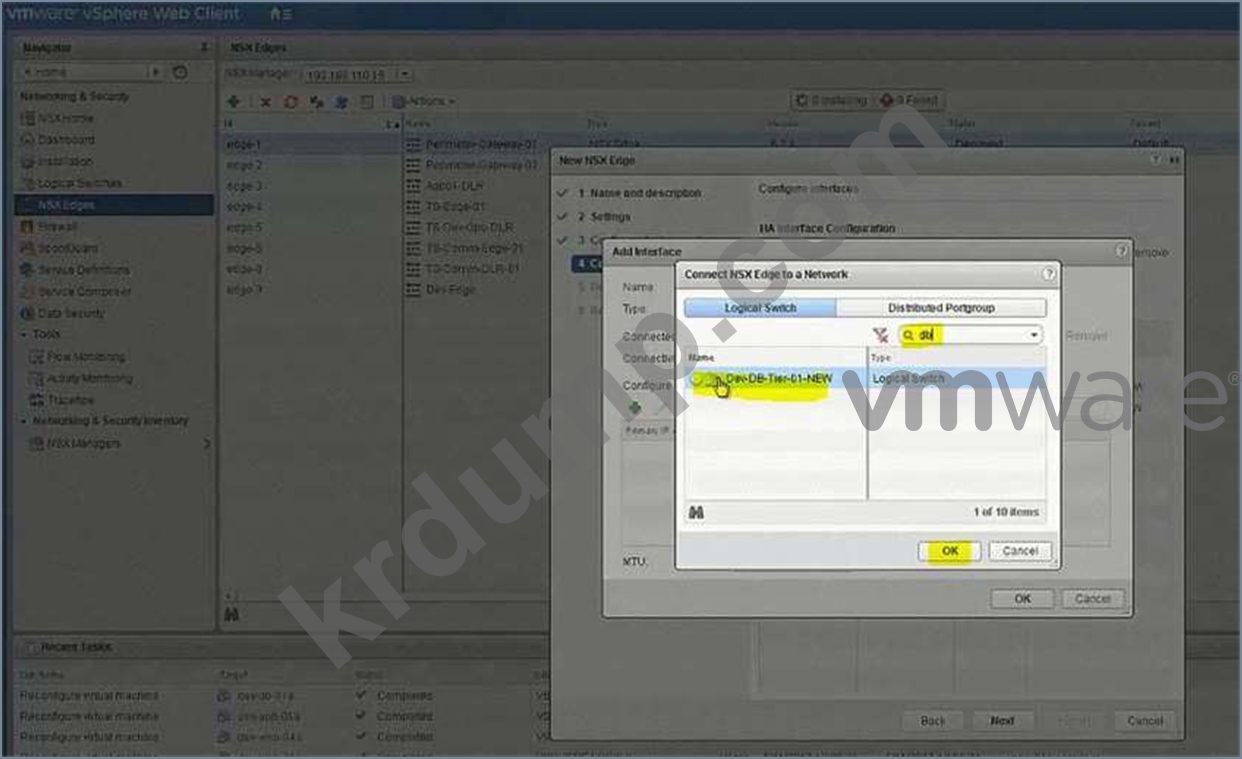Viewport: 1242px width, 759px height.
Task: Click the red redeploy icon in the edges toolbar
Action: coord(291,101)
